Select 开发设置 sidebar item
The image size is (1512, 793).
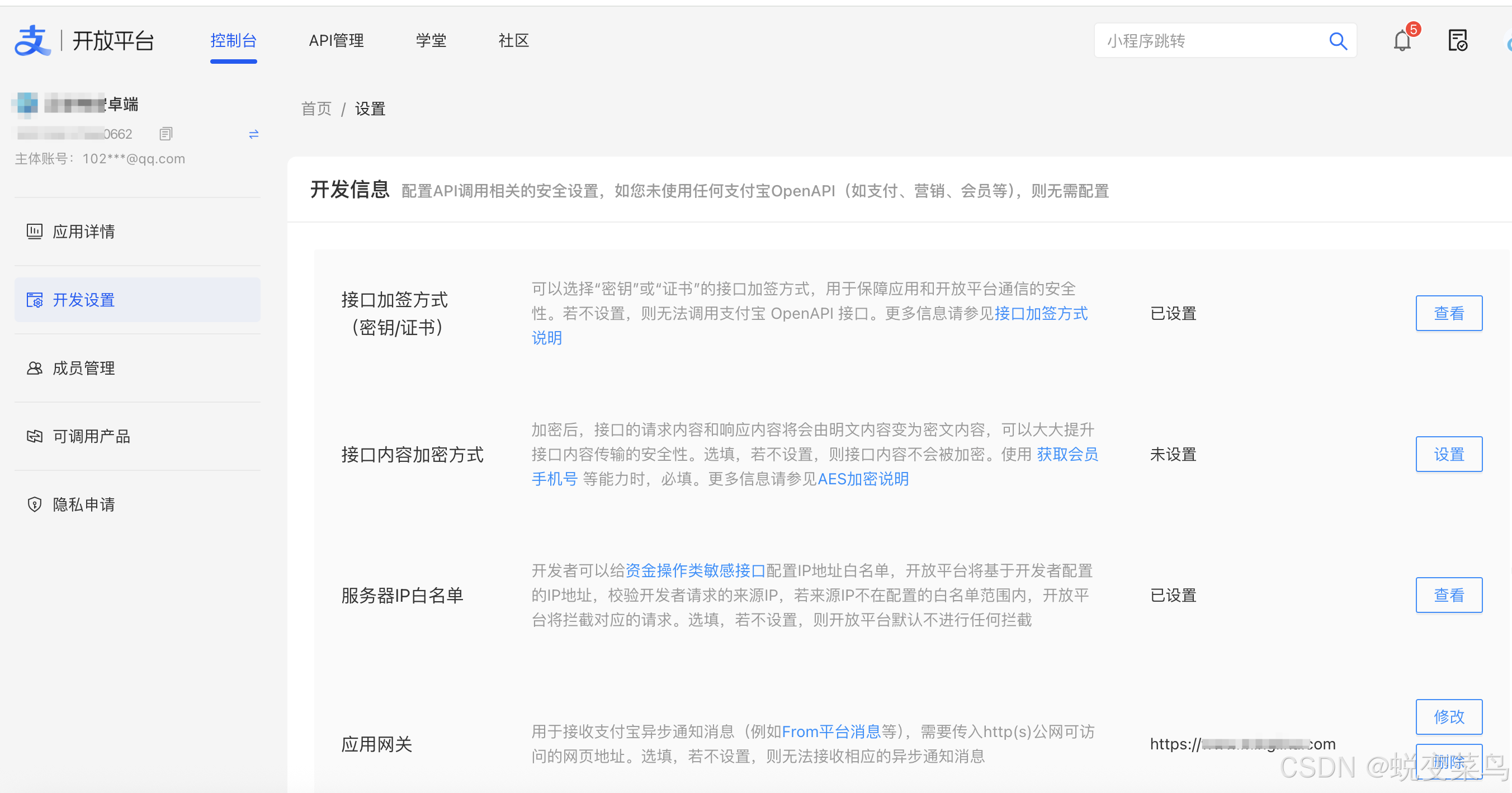pos(84,300)
